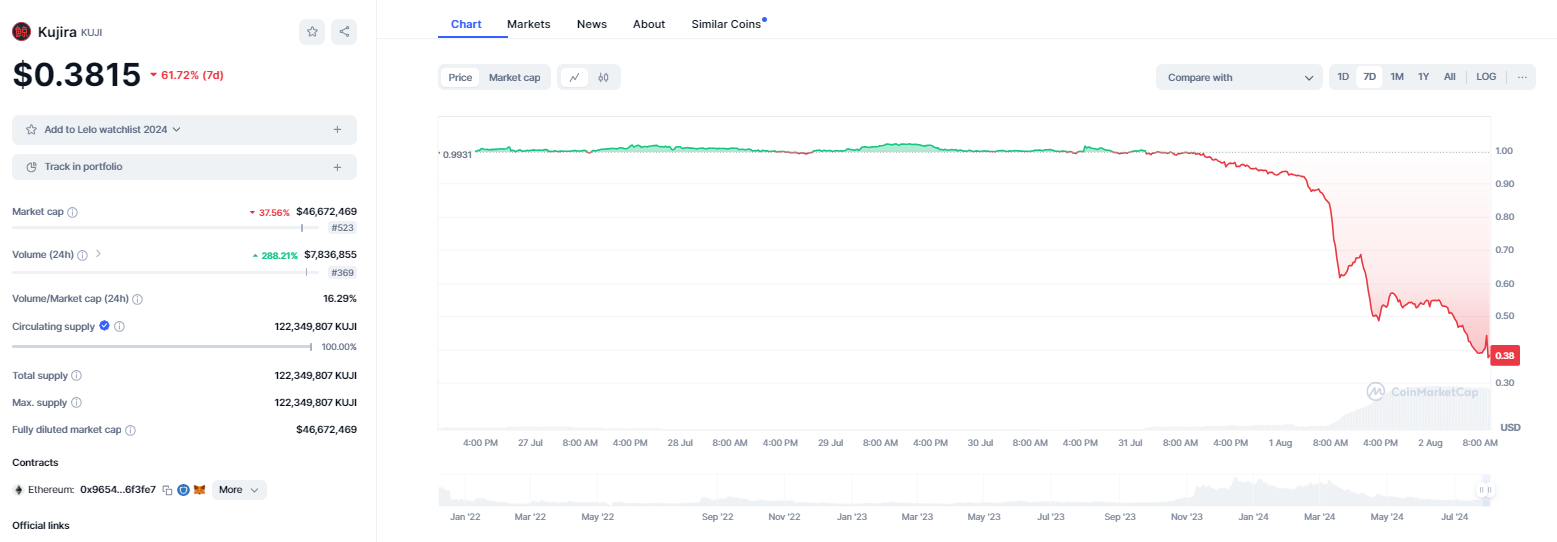The image size is (1557, 542).
Task: Click the 16.29% Volume/Market cap value
Action: tap(340, 299)
